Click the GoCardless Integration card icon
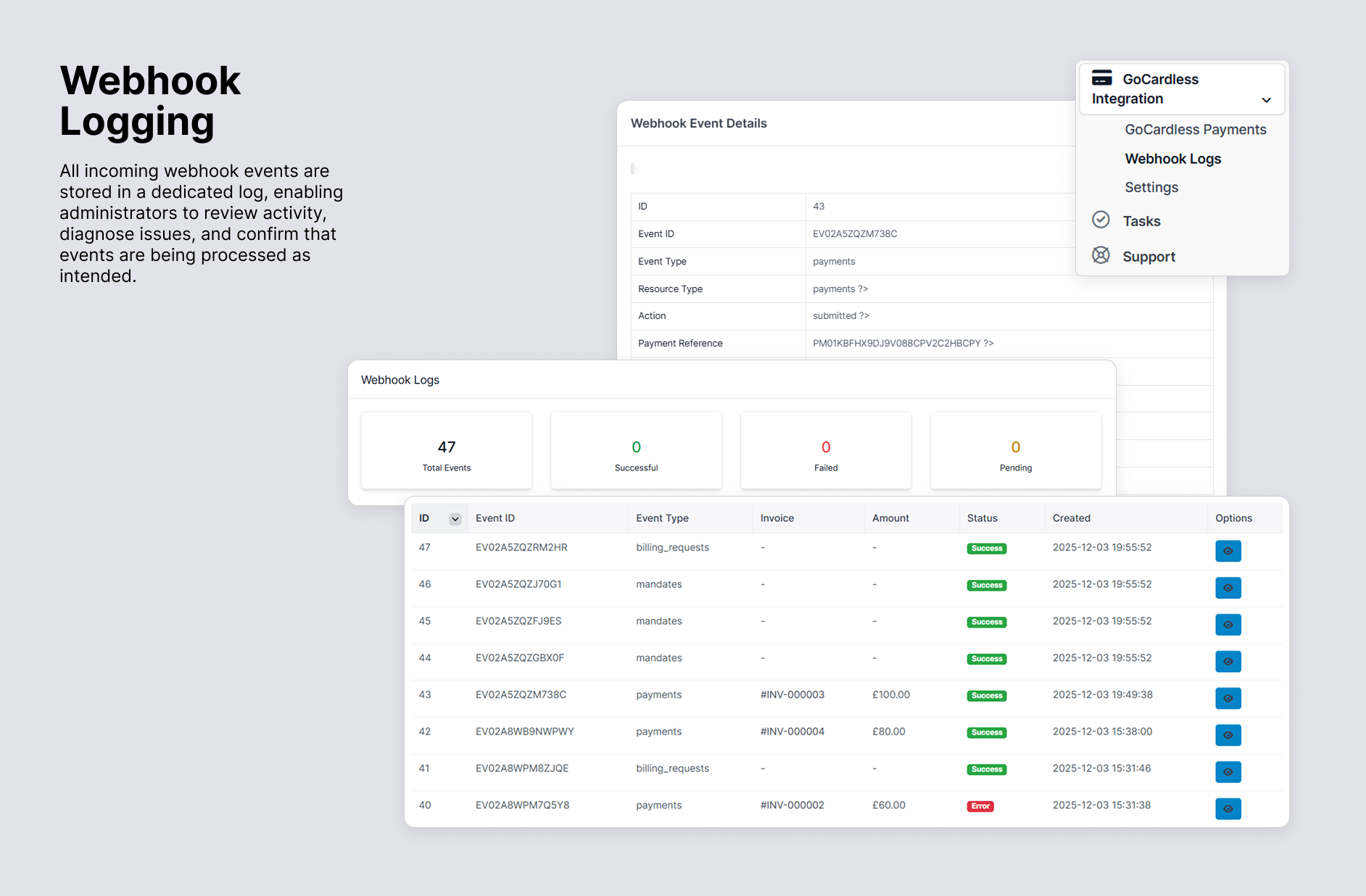The height and width of the screenshot is (896, 1366). pyautogui.click(x=1103, y=78)
